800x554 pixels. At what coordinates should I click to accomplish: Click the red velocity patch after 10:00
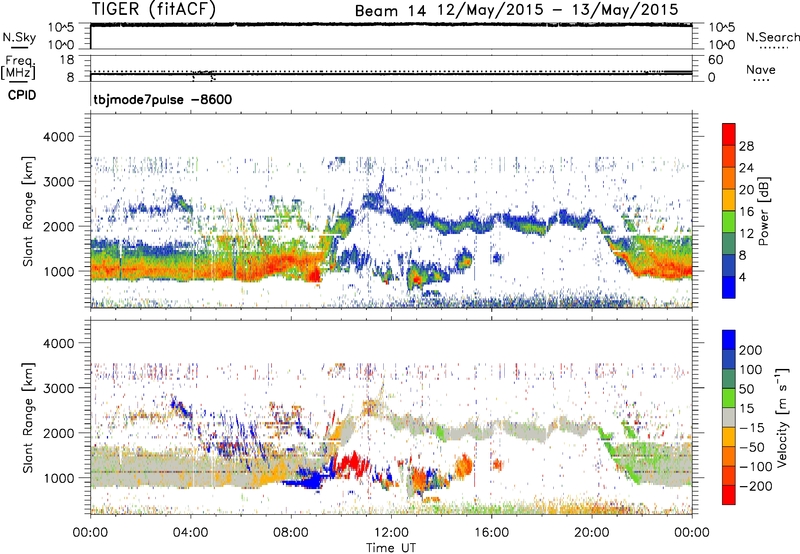click(352, 463)
